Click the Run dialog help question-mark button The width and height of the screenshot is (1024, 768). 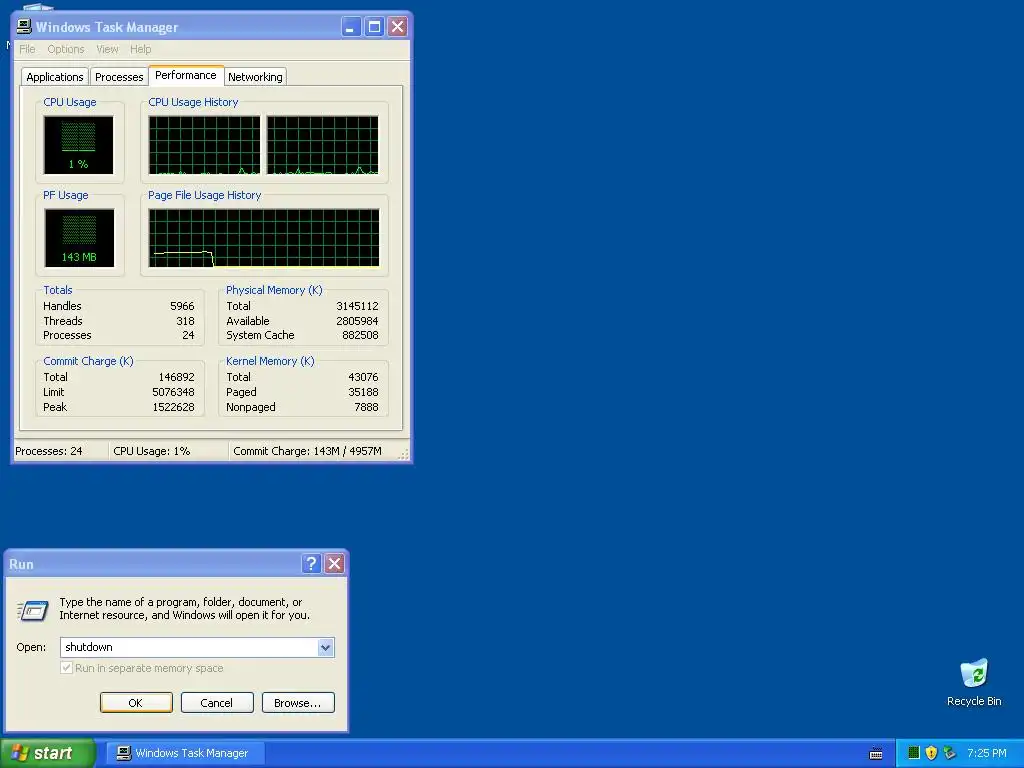(312, 564)
